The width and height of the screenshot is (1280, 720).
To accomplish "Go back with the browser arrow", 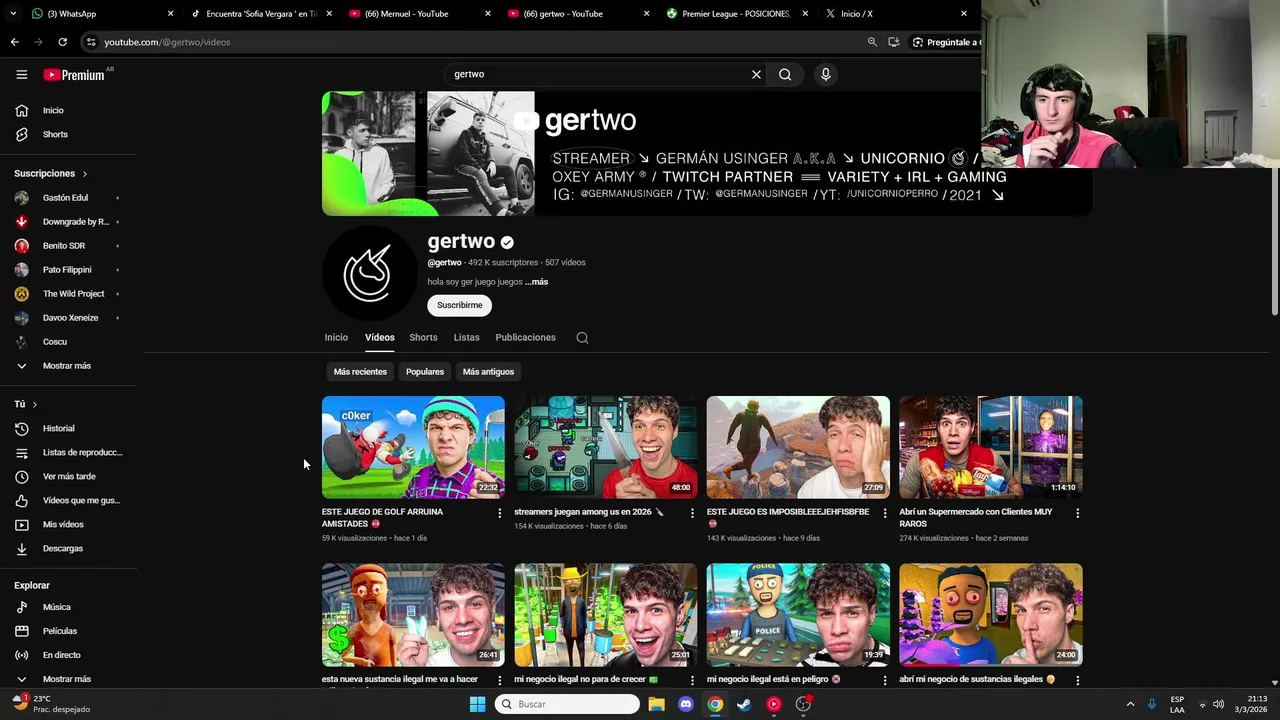I will pyautogui.click(x=15, y=42).
